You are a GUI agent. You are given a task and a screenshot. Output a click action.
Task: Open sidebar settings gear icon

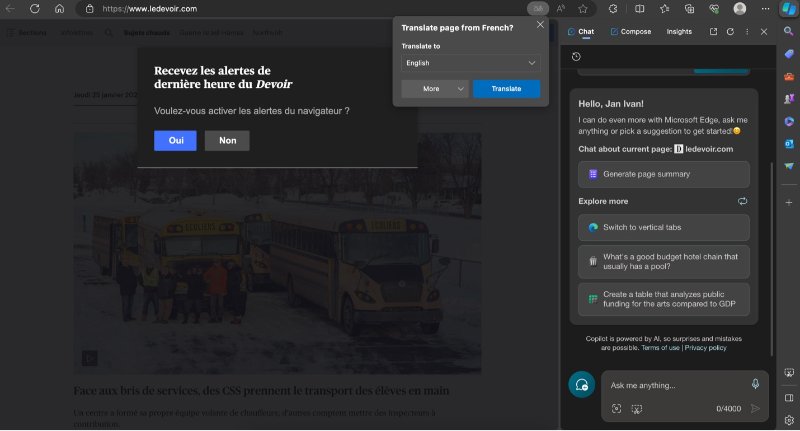click(x=789, y=420)
